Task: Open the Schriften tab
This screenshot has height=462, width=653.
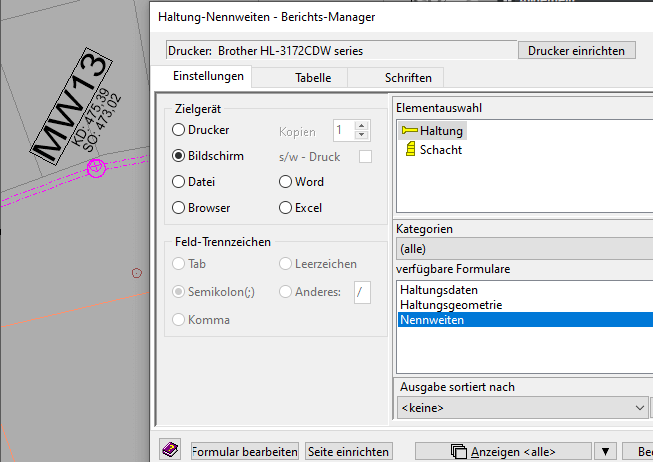Action: (408, 77)
